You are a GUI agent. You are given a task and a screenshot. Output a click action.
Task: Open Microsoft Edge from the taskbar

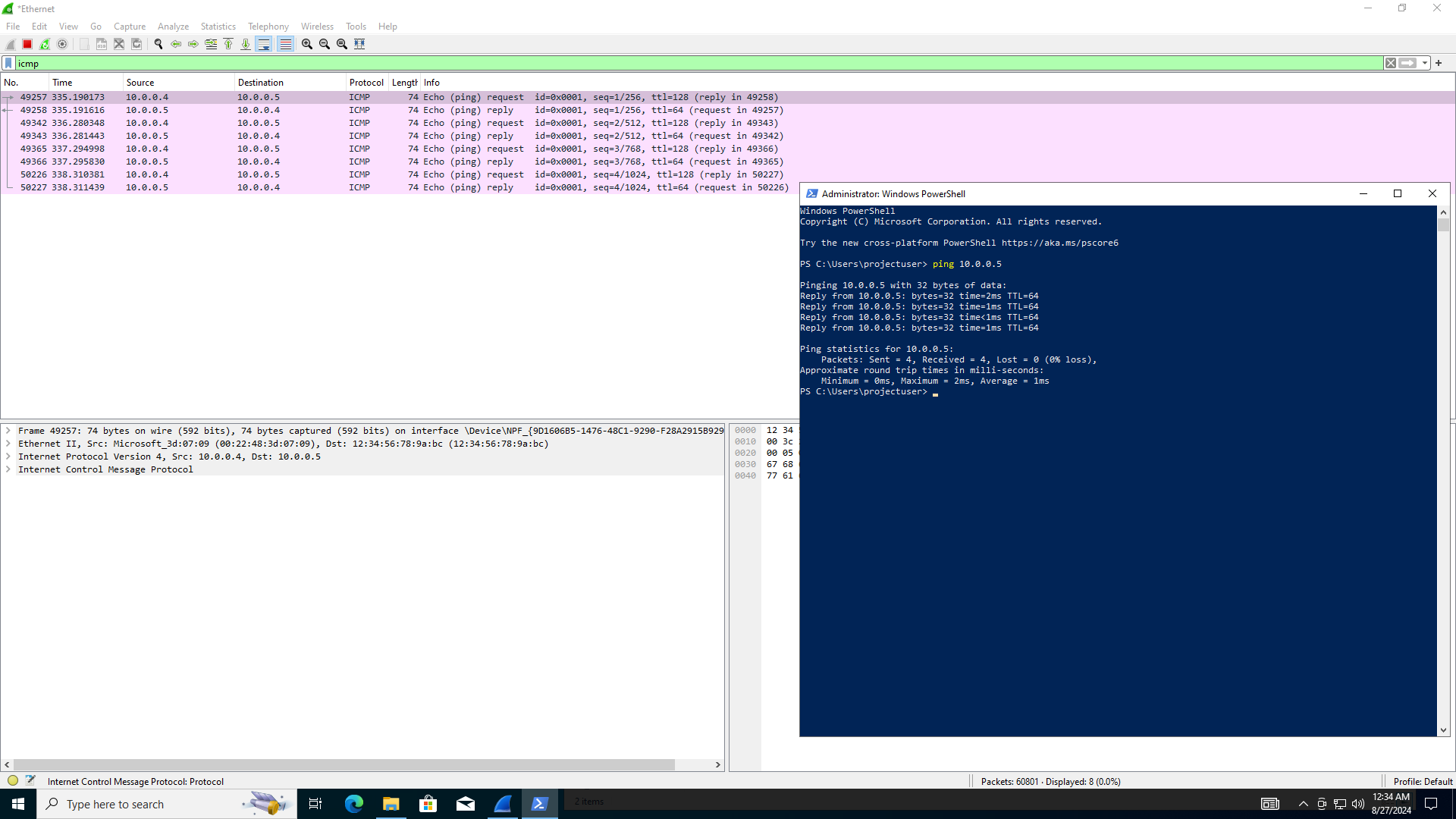353,804
